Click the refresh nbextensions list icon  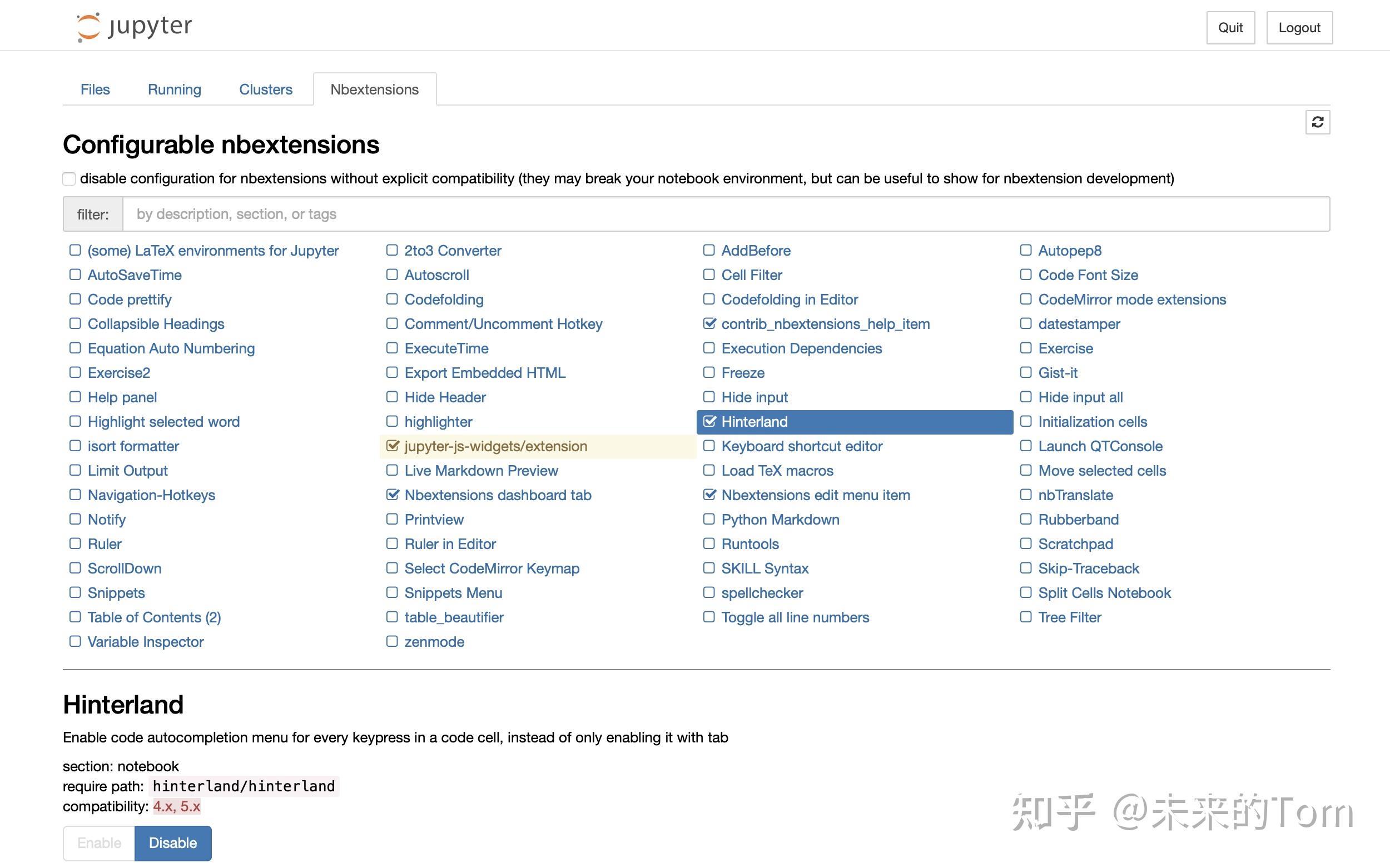coord(1318,122)
